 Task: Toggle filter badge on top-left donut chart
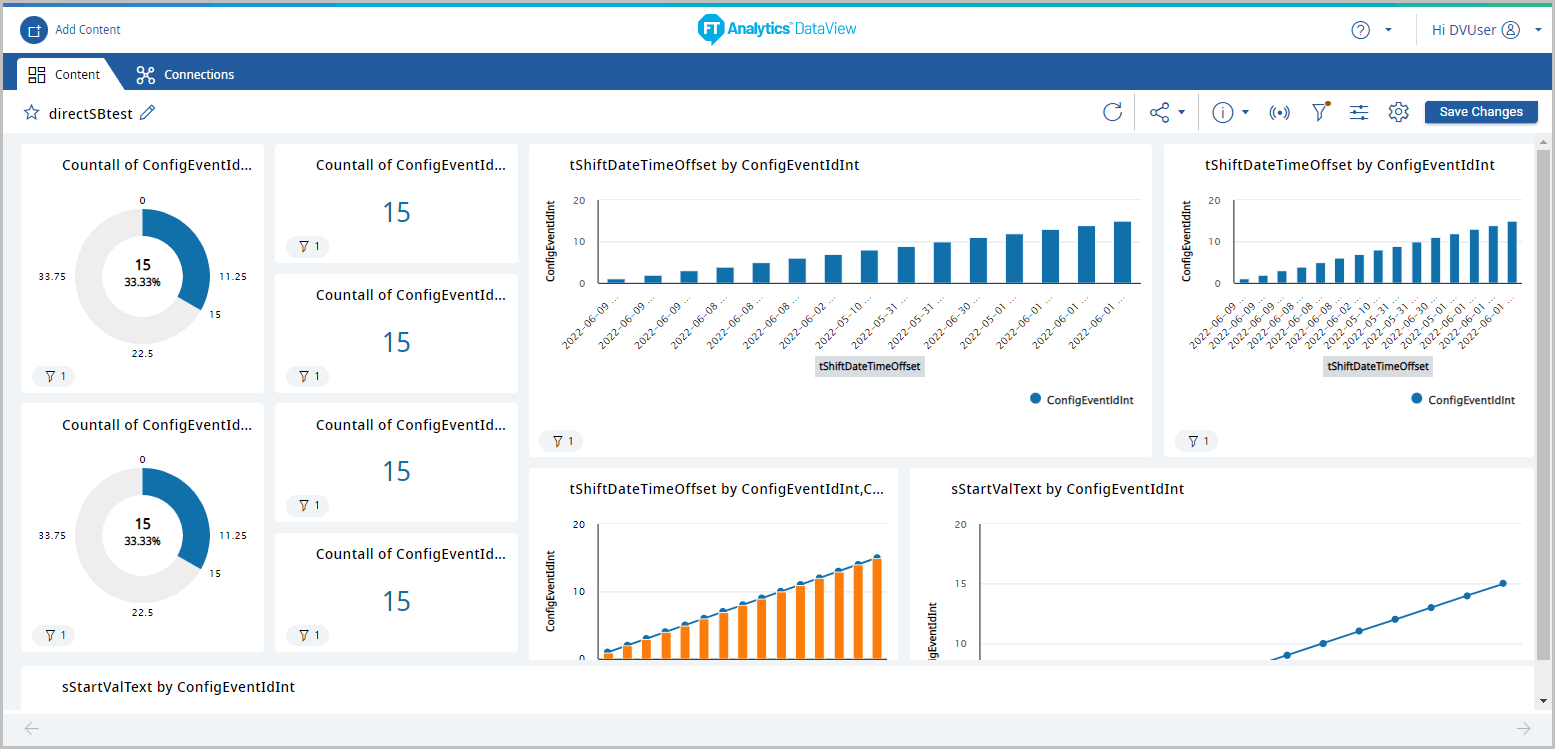(53, 376)
